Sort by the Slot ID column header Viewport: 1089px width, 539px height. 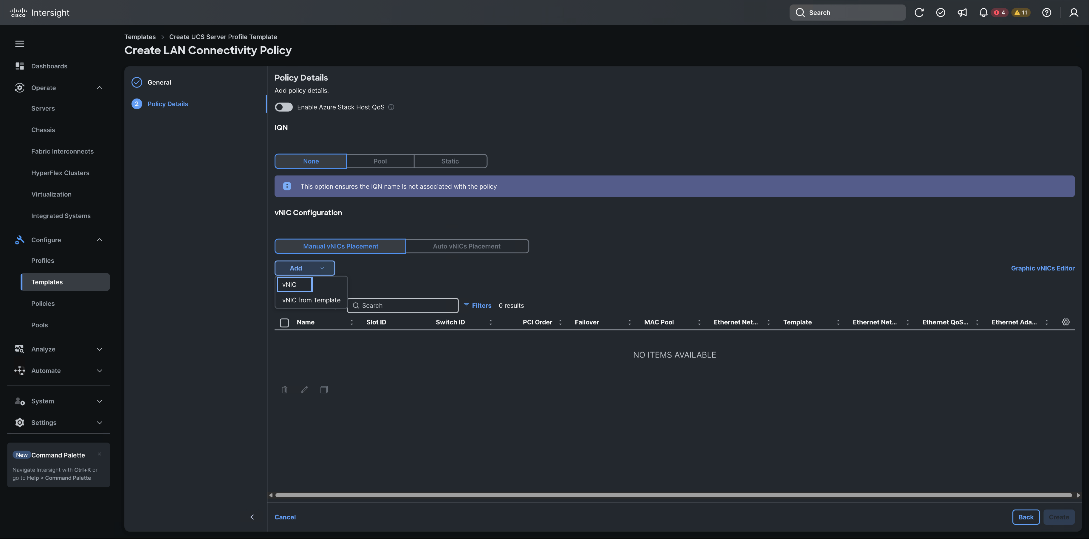click(x=376, y=322)
